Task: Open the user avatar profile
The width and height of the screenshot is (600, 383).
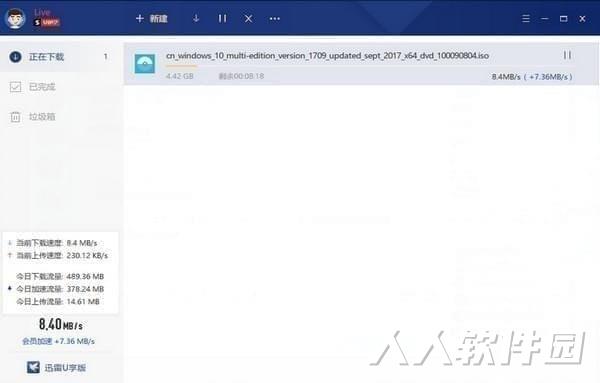Action: pyautogui.click(x=15, y=18)
